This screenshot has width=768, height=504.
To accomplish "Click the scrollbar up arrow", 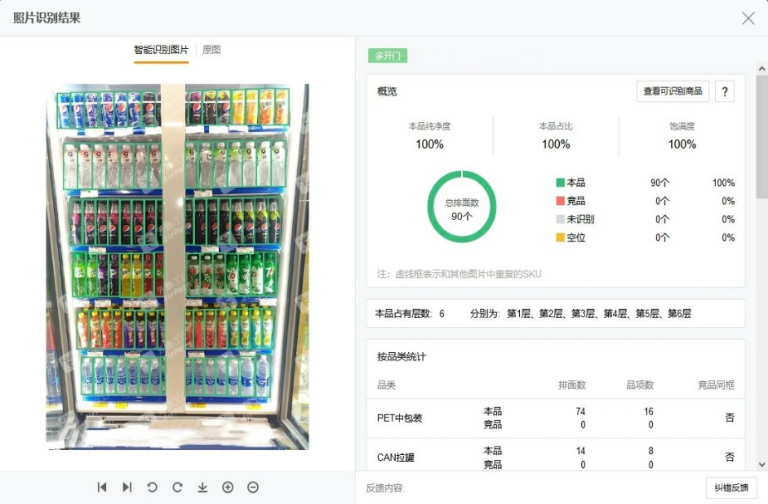I will tap(762, 69).
